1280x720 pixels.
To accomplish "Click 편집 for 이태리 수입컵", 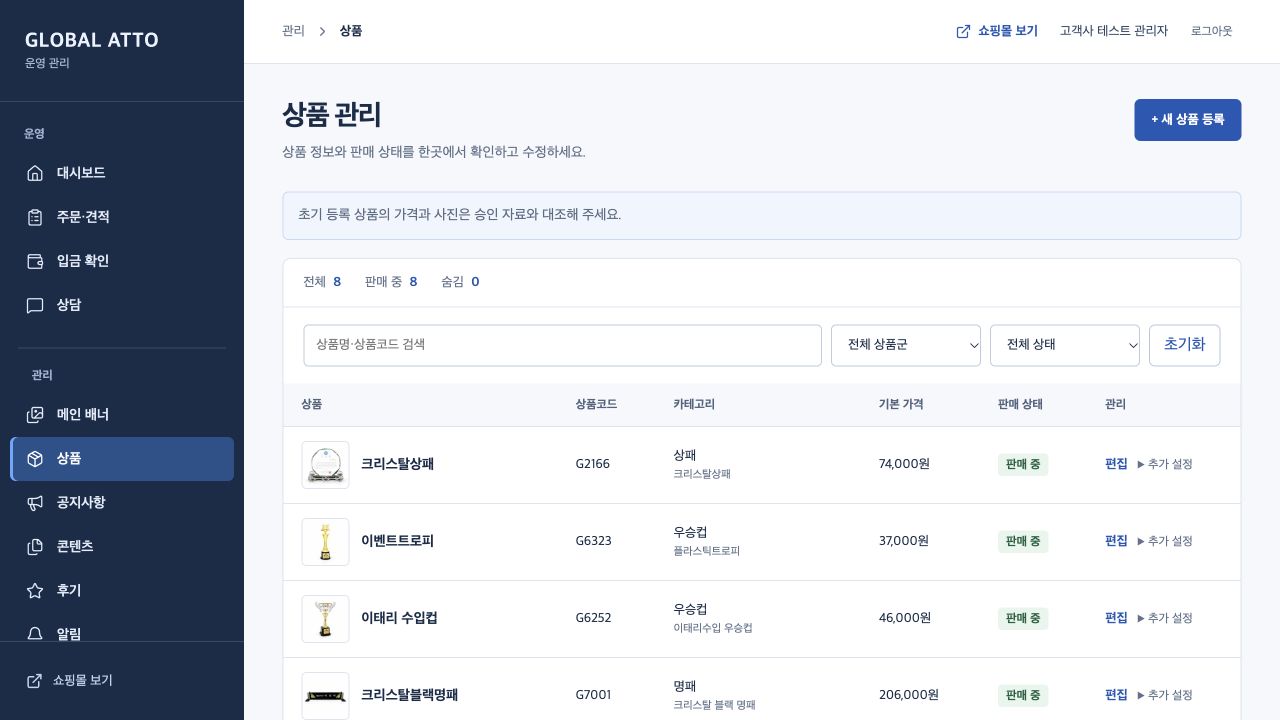I will pos(1116,618).
